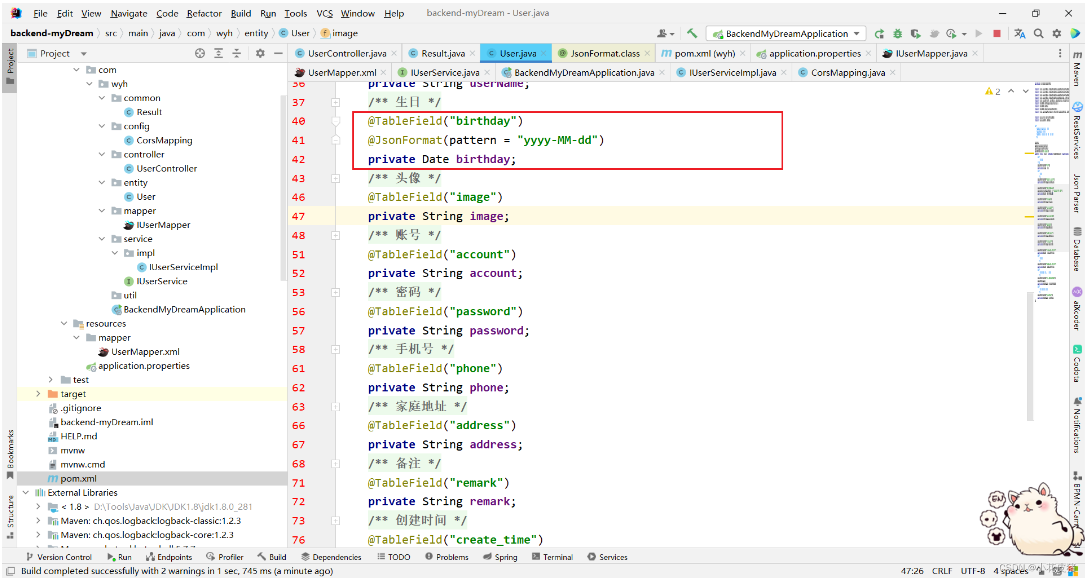Viewport: 1085px width, 585px height.
Task: Hide the Project panel with the minus icon
Action: click(278, 53)
